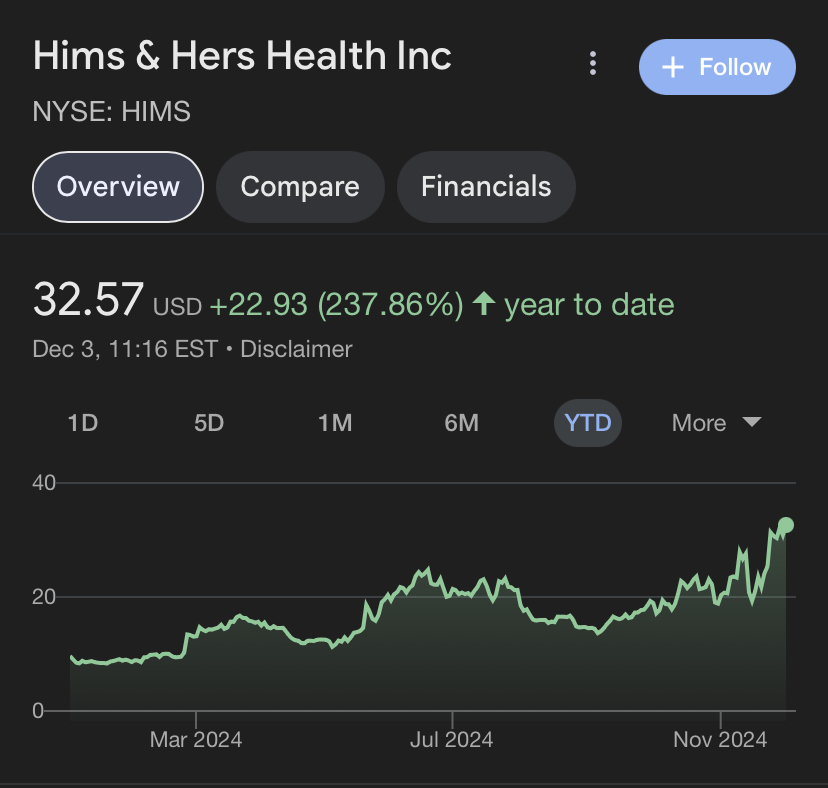Select the 1M time range
Image resolution: width=828 pixels, height=788 pixels.
click(335, 423)
